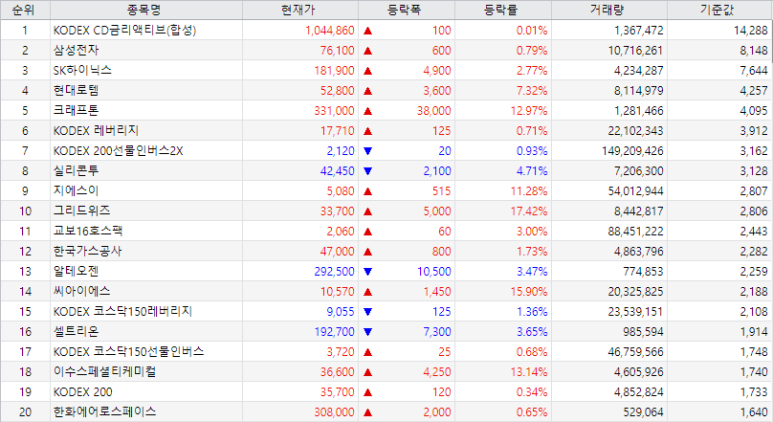Sort by the 등락률 column header
This screenshot has width=773, height=422.
click(503, 10)
